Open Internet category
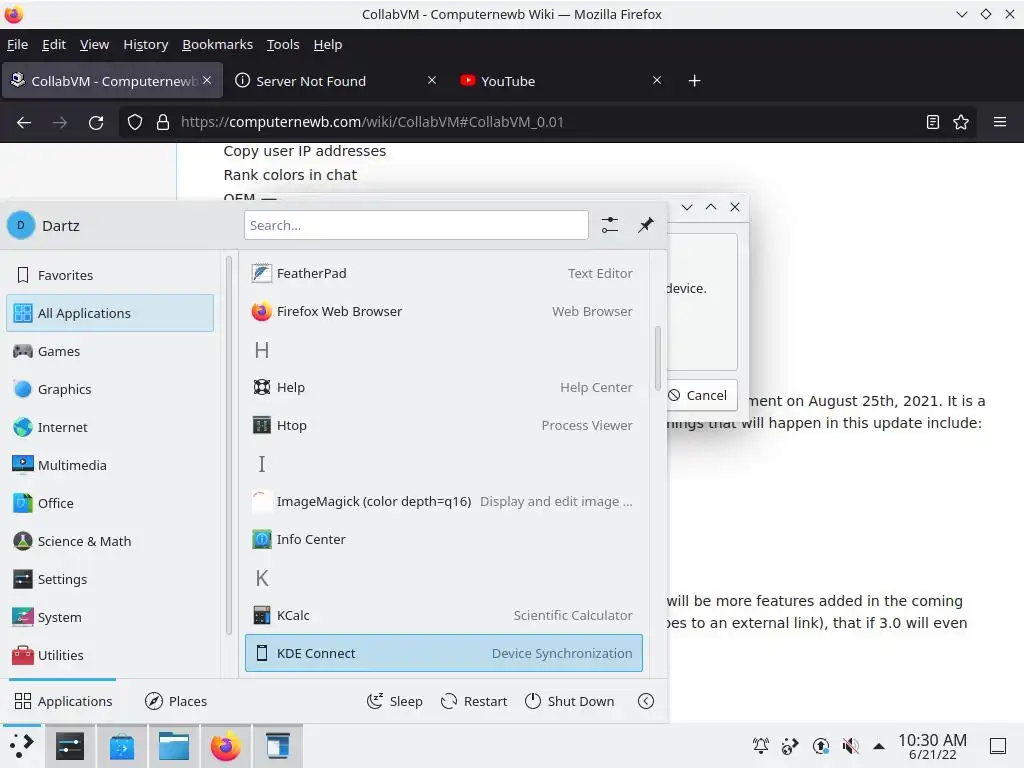 [x=110, y=427]
